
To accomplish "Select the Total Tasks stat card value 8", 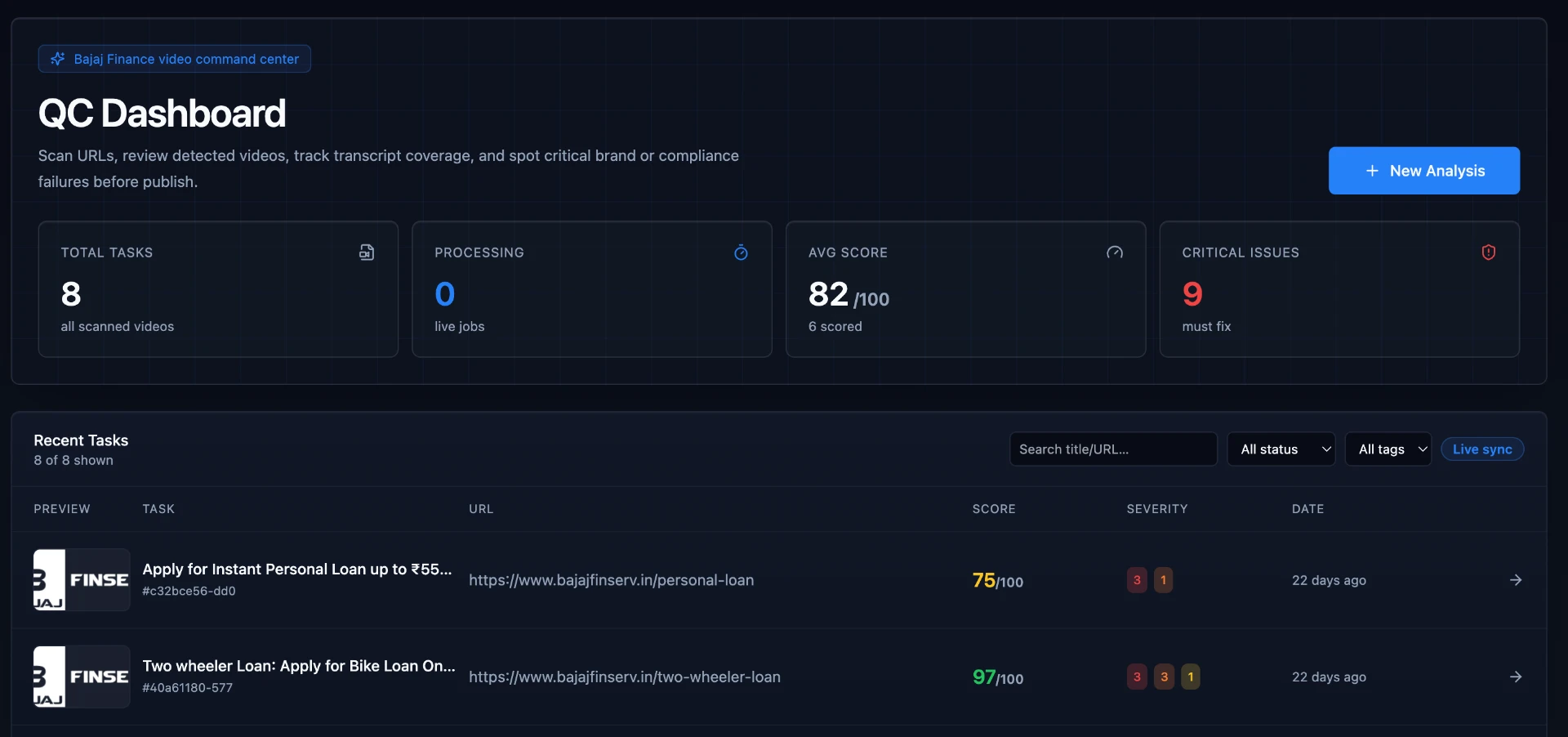I will pos(71,294).
